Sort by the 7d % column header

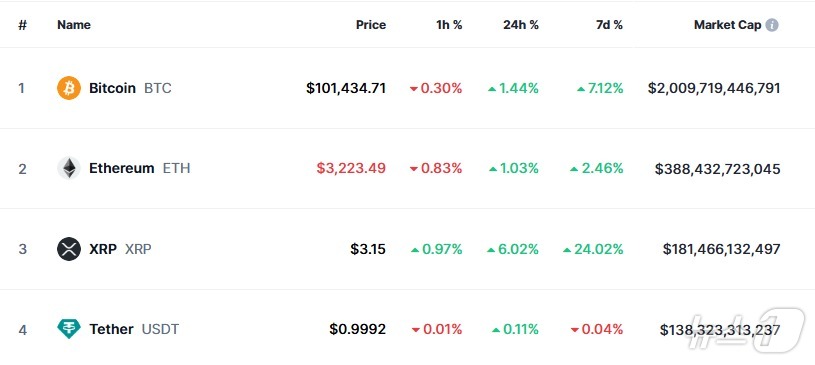[x=609, y=25]
